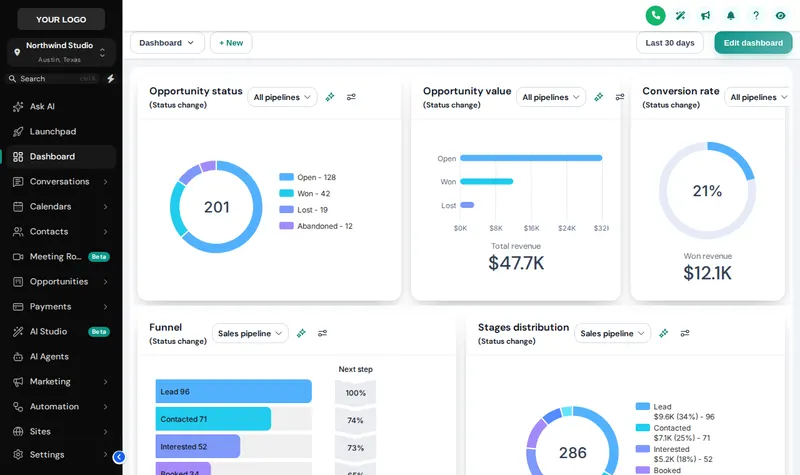800x475 pixels.
Task: Expand the Payments submenu chevron
Action: [106, 307]
